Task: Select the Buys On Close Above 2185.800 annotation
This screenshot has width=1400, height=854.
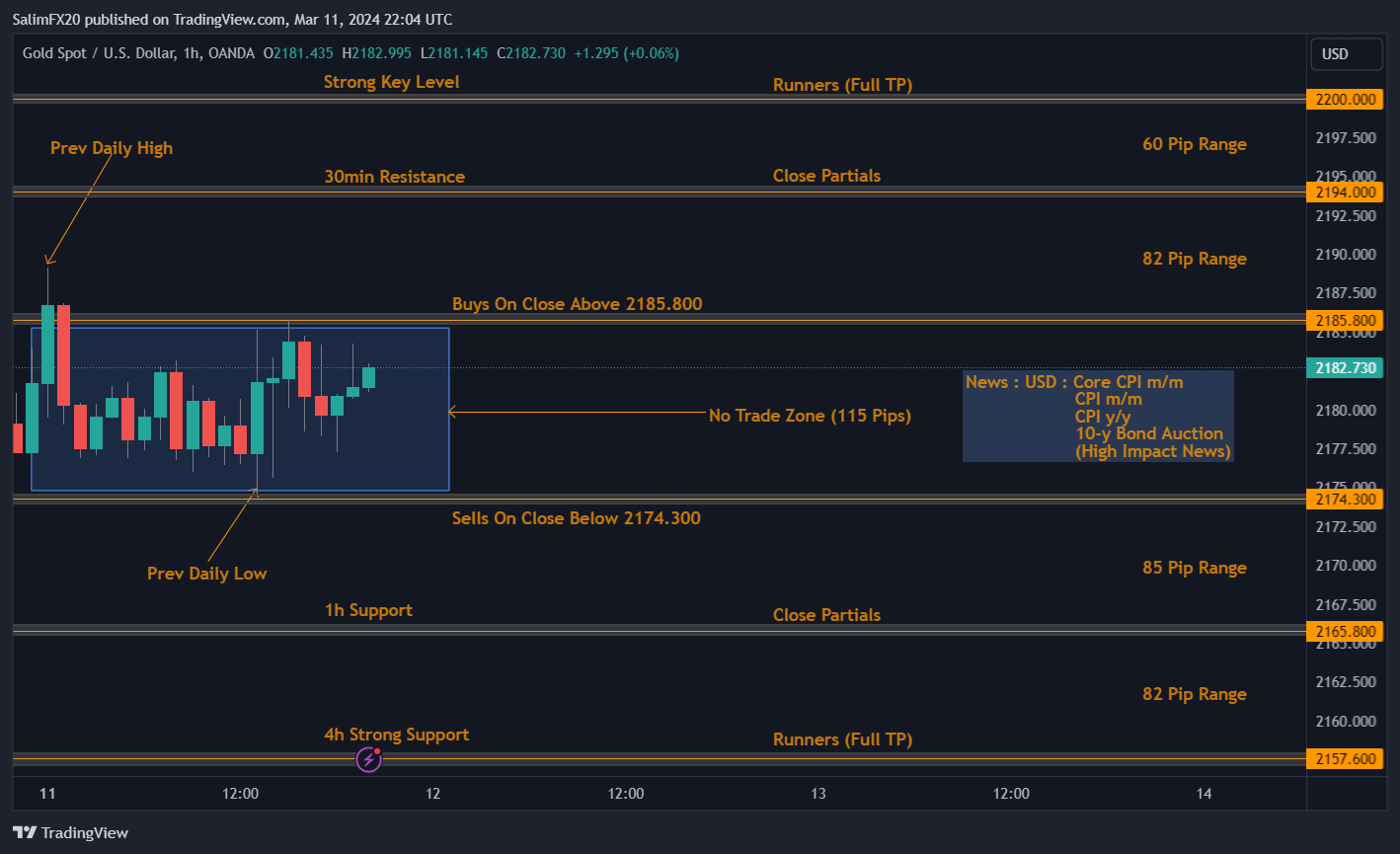Action: point(577,304)
